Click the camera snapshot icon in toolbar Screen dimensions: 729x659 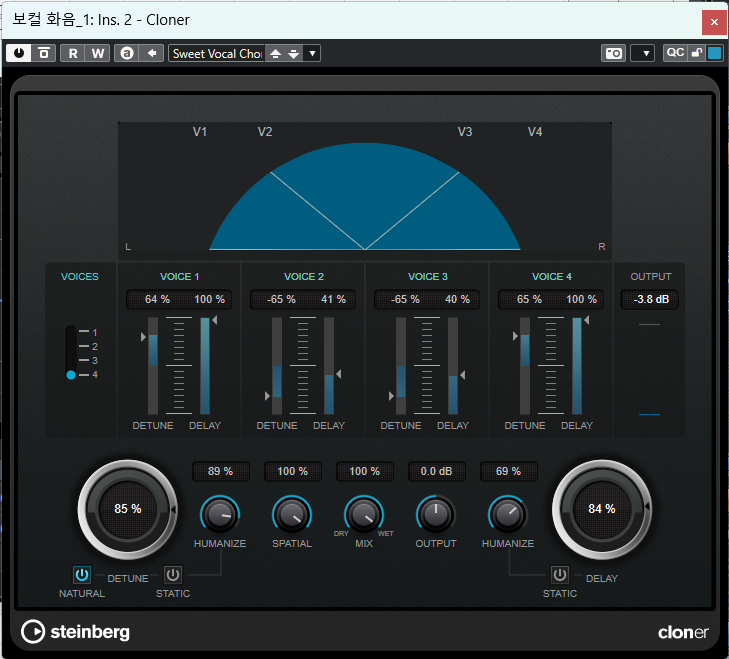pos(613,53)
